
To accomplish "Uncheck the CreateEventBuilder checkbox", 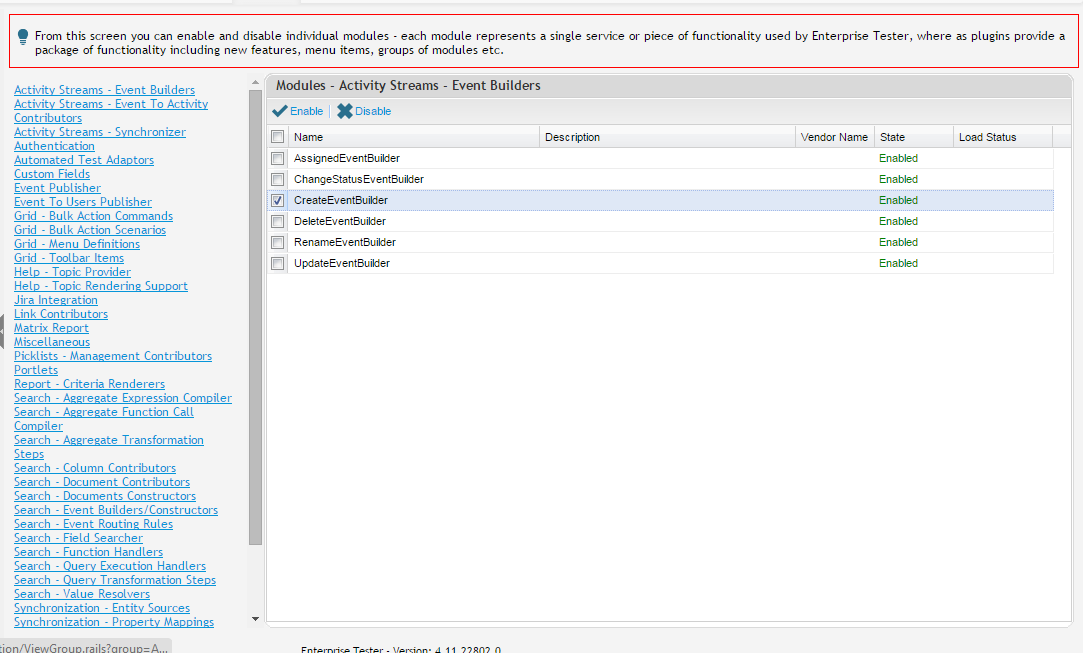I will click(x=278, y=200).
